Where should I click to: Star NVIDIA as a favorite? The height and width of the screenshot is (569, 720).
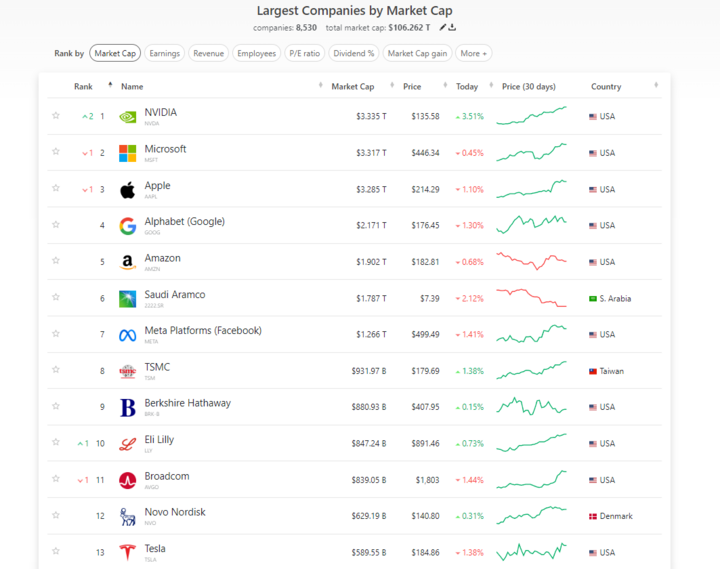coord(56,116)
